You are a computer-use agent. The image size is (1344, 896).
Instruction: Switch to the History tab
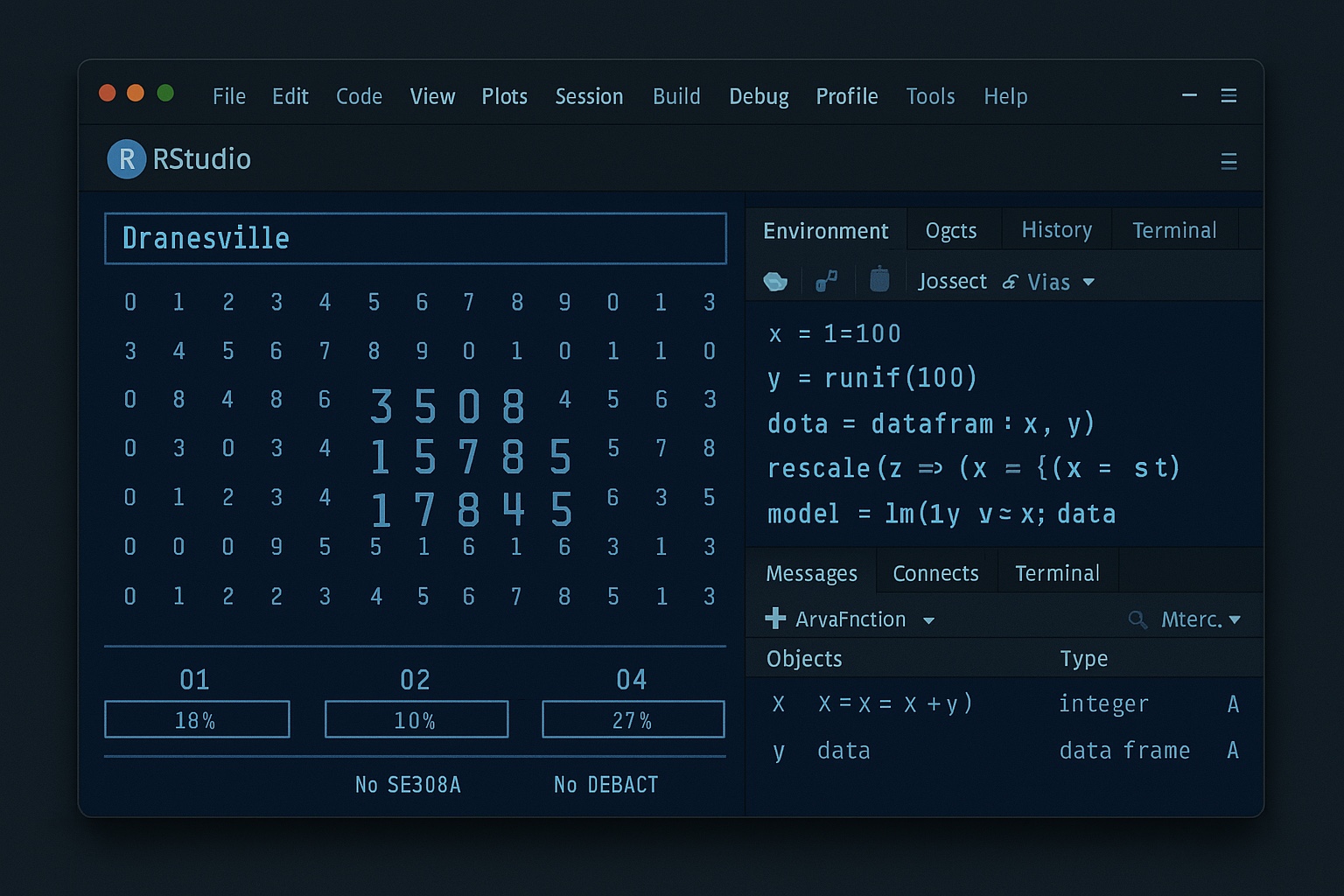(1056, 230)
